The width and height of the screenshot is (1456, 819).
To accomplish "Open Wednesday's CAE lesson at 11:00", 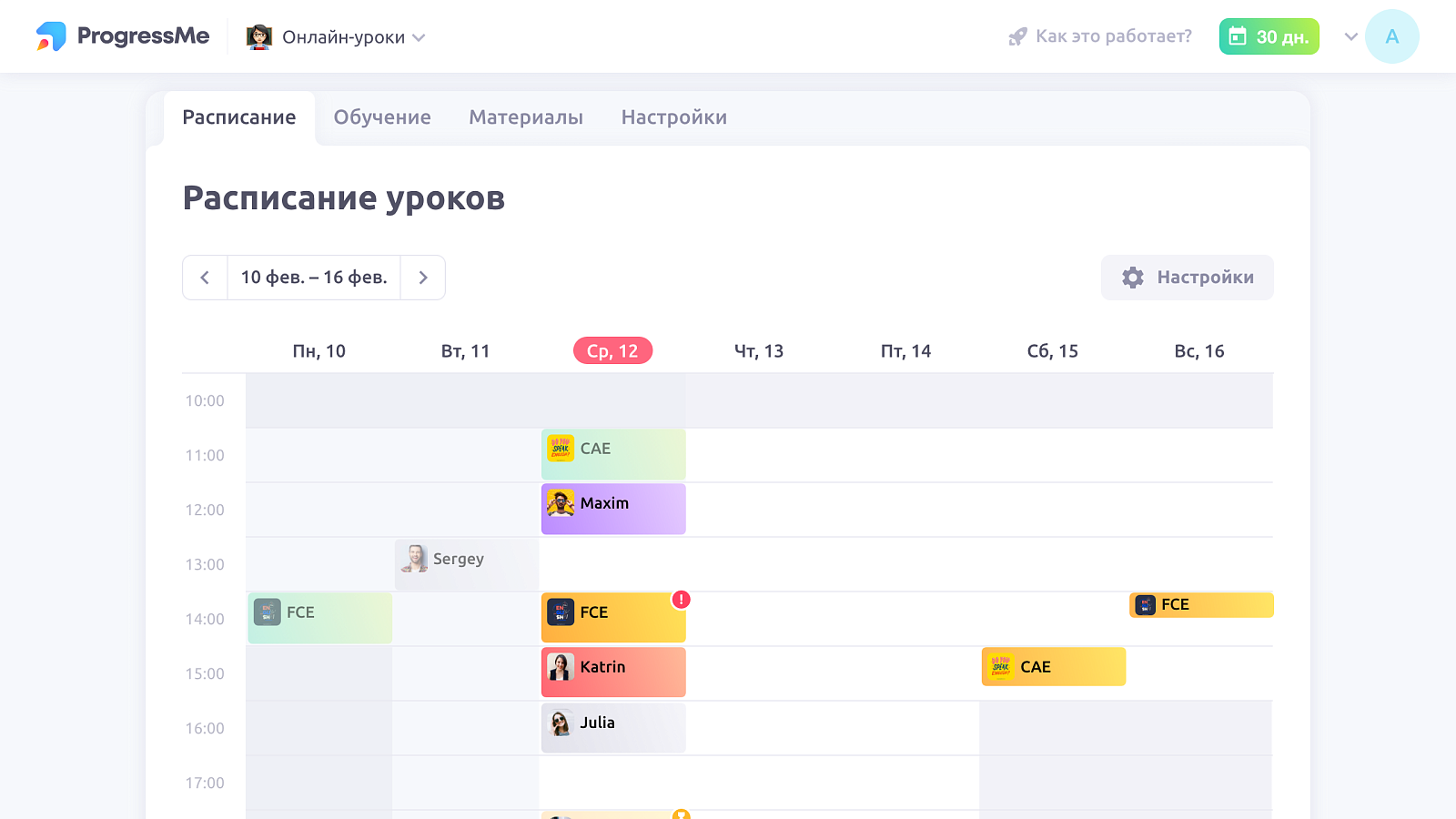I will [613, 454].
